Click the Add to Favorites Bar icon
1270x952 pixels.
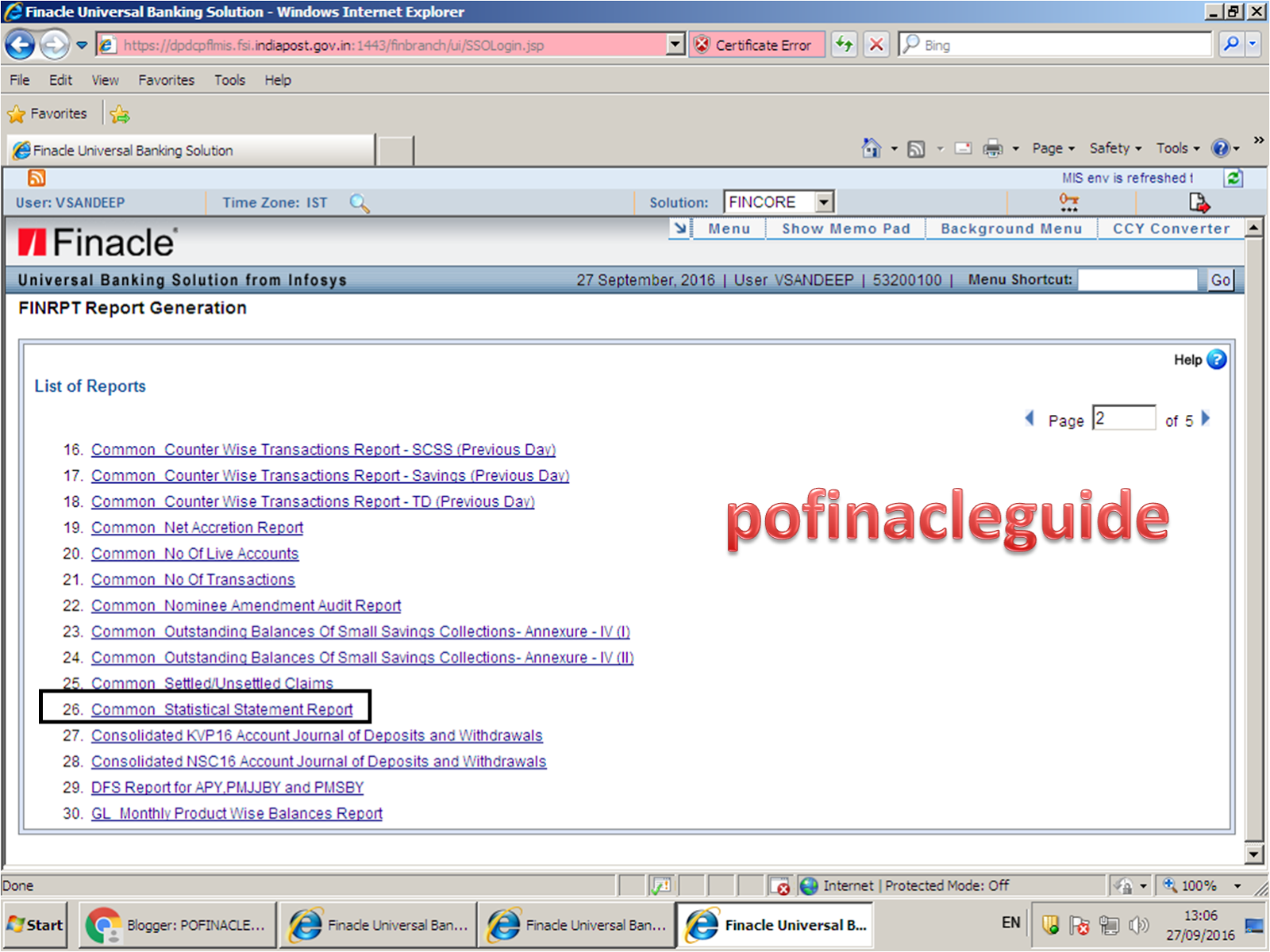120,114
